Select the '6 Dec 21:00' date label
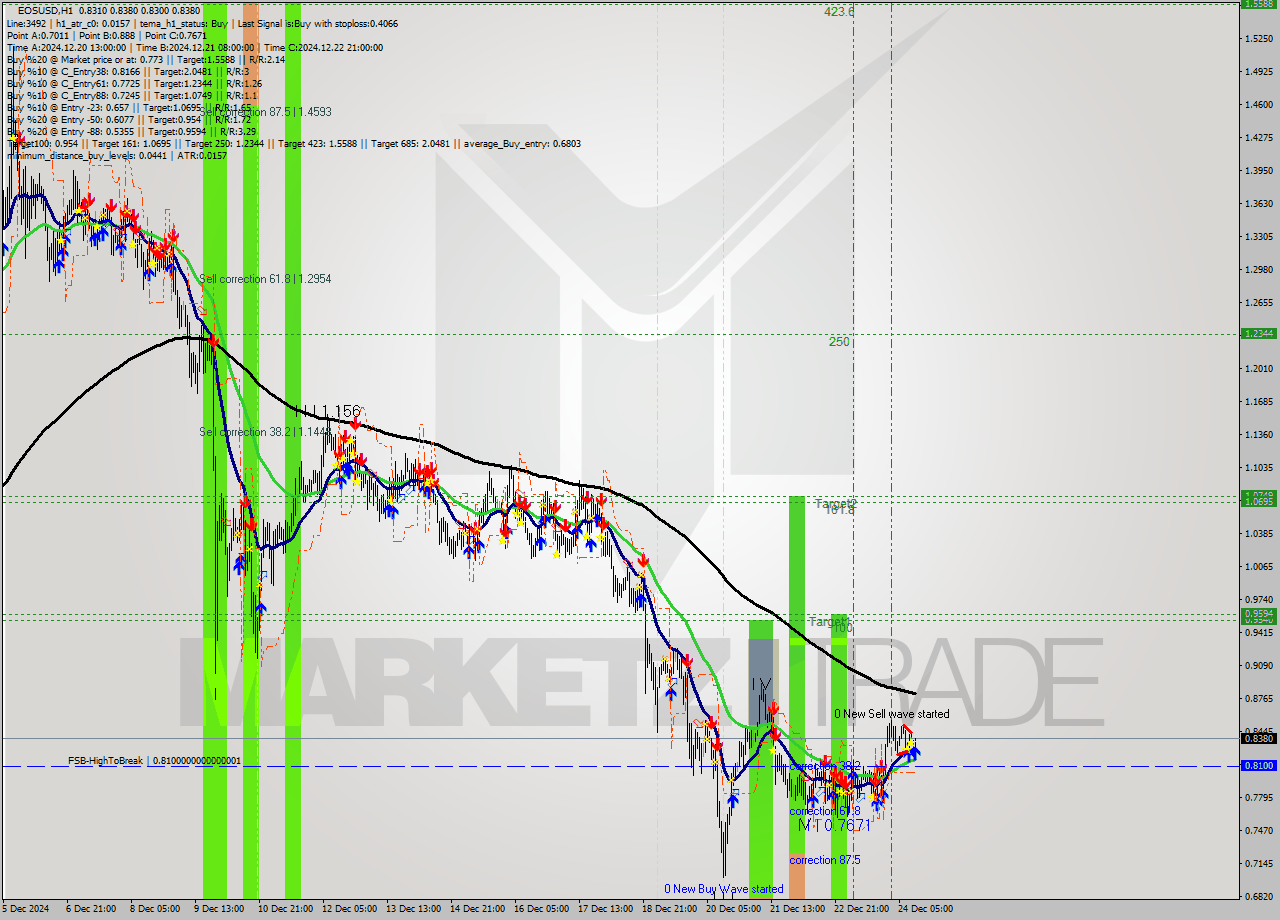 (90, 909)
